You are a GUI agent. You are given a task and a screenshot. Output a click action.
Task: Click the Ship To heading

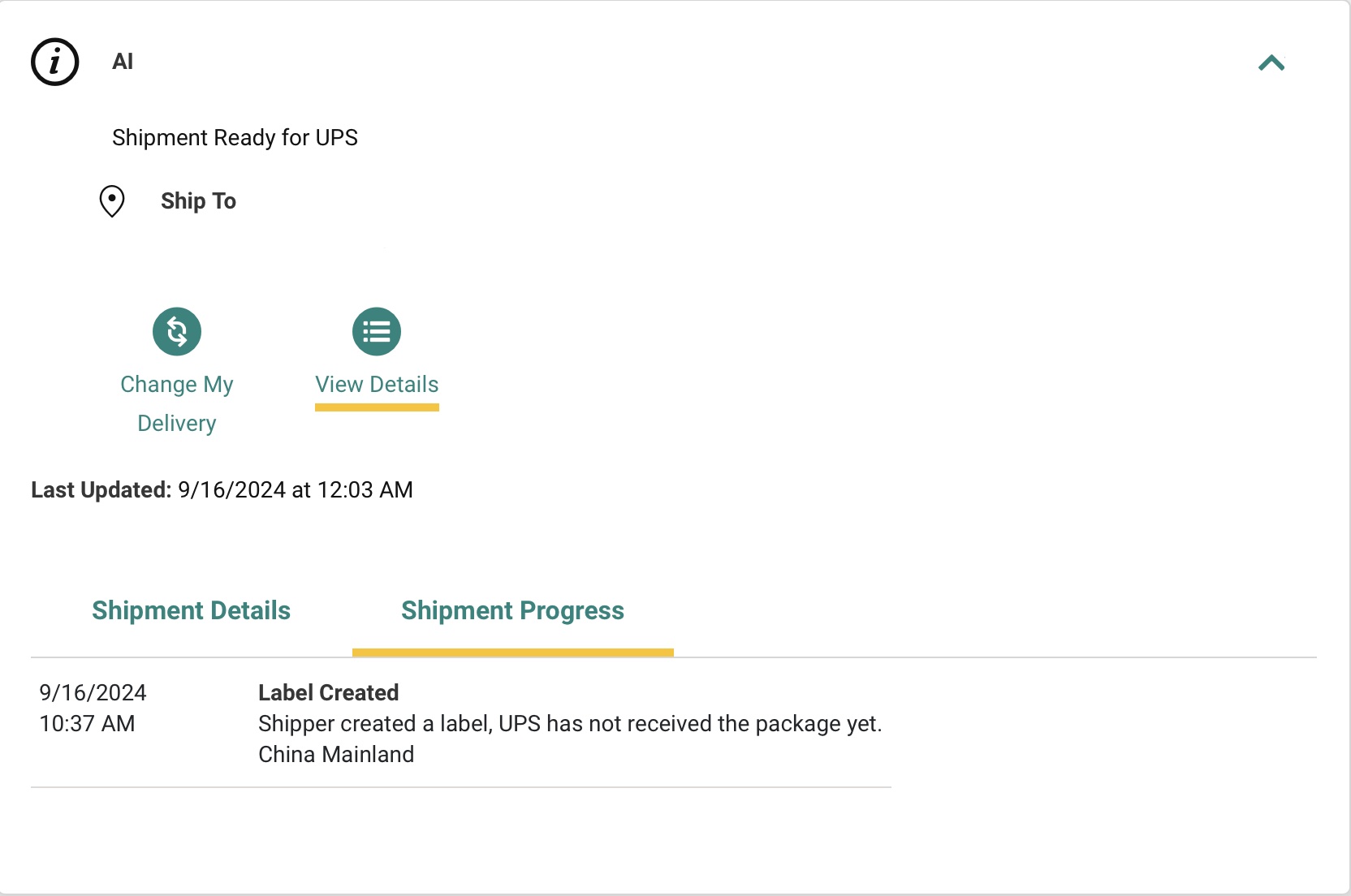(x=198, y=201)
